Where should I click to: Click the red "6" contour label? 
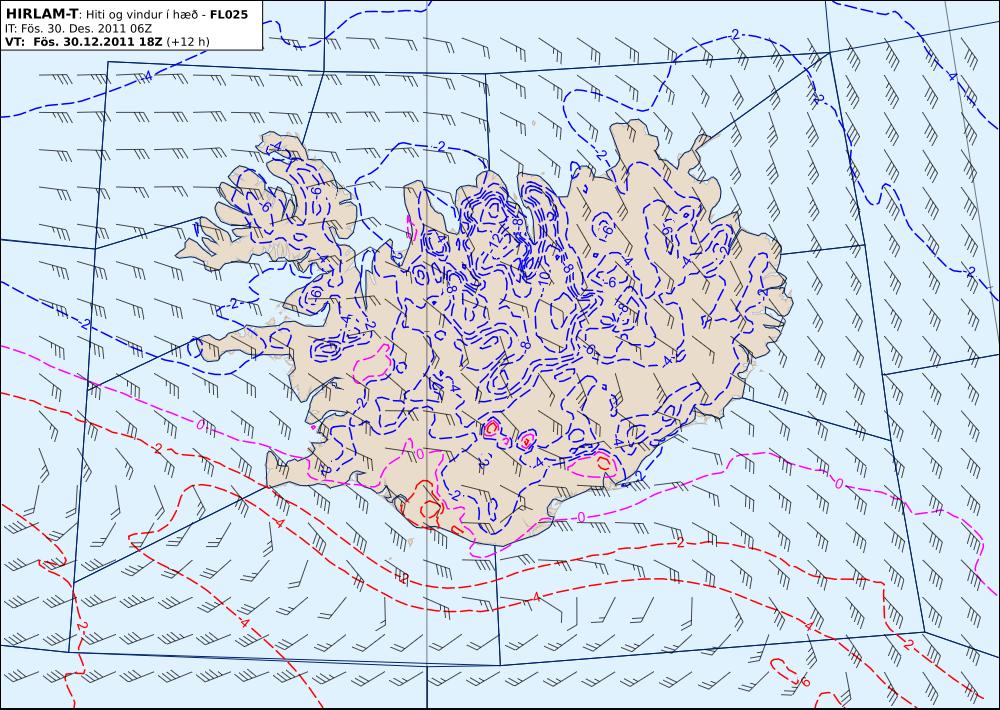click(805, 682)
